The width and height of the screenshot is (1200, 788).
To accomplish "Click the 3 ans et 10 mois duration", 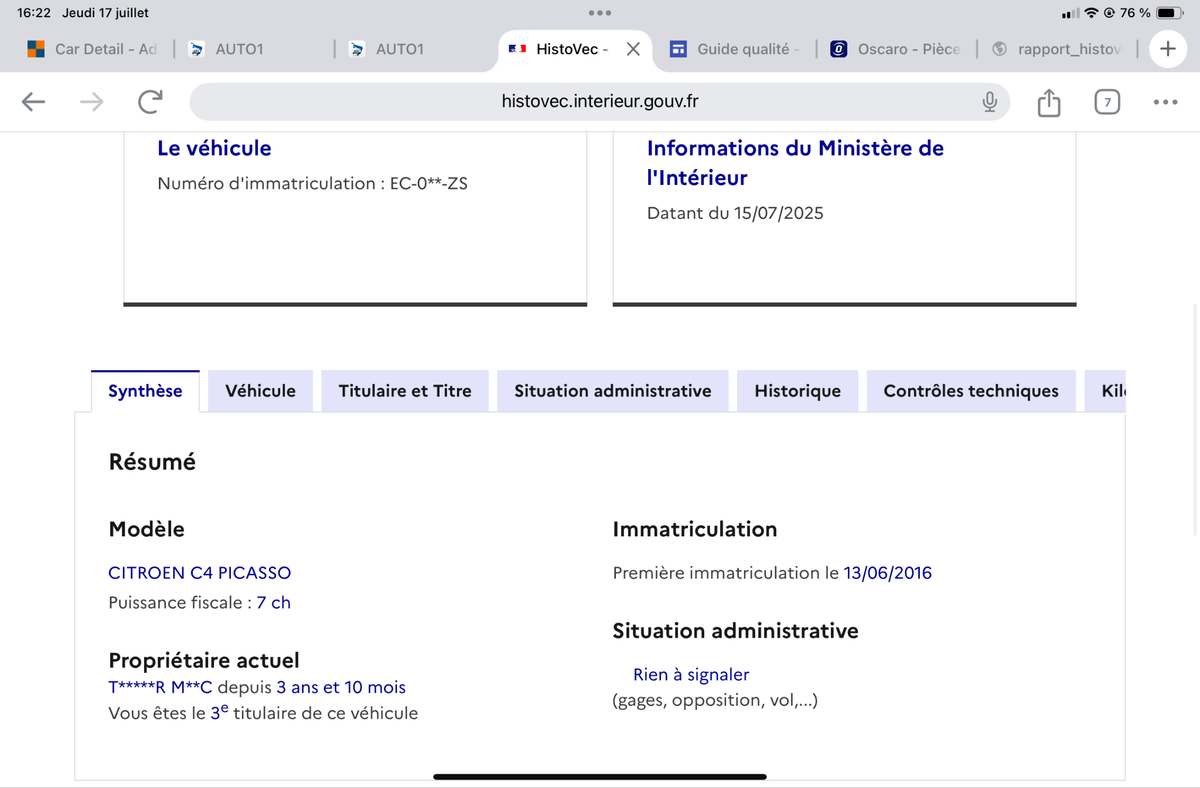I will pos(341,688).
